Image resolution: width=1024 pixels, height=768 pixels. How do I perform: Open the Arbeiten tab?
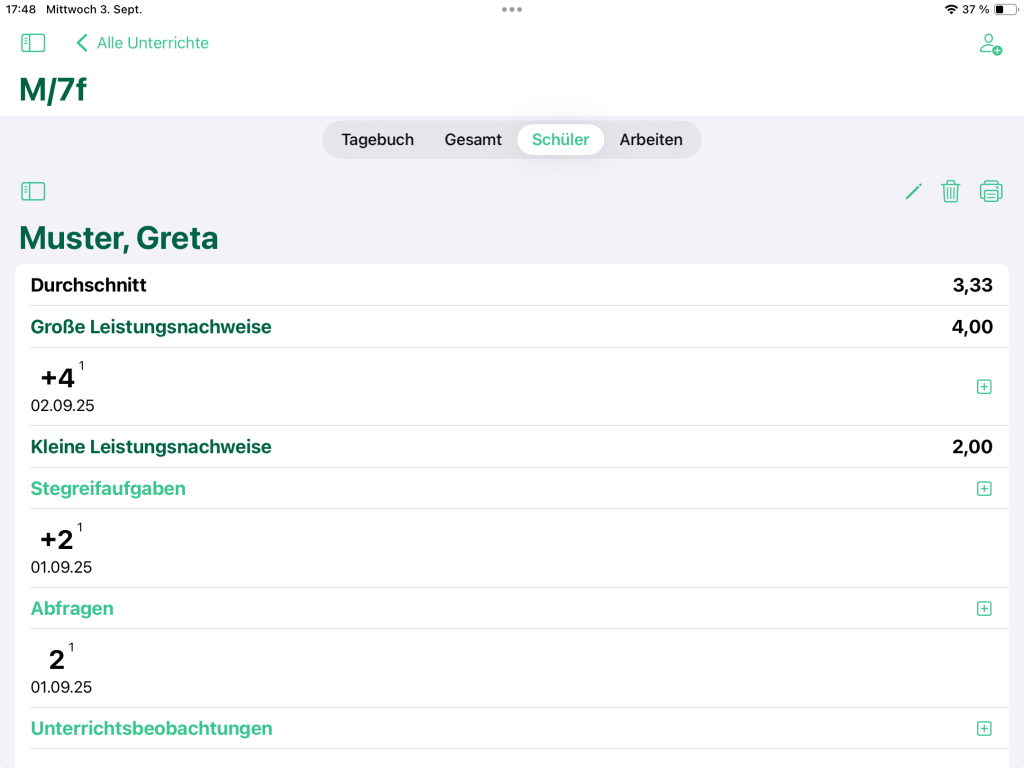[x=651, y=140]
